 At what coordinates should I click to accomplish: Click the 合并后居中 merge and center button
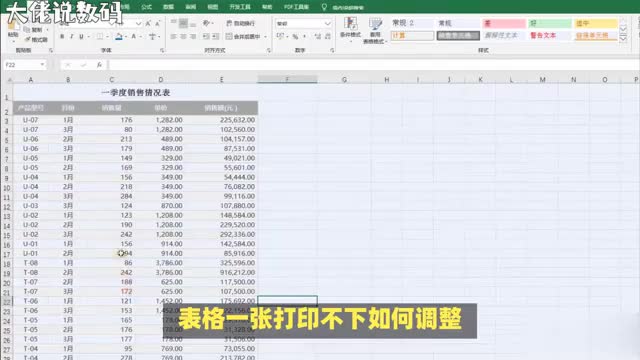tap(243, 37)
